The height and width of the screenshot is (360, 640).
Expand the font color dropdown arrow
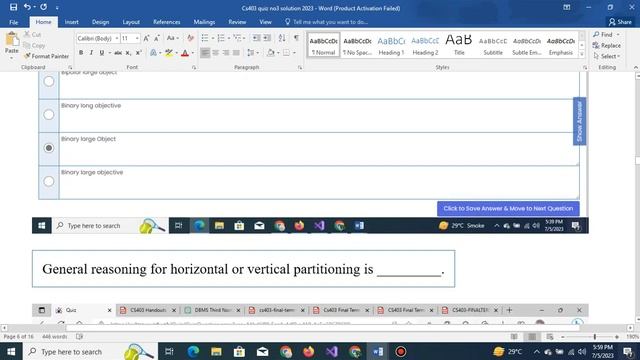193,53
